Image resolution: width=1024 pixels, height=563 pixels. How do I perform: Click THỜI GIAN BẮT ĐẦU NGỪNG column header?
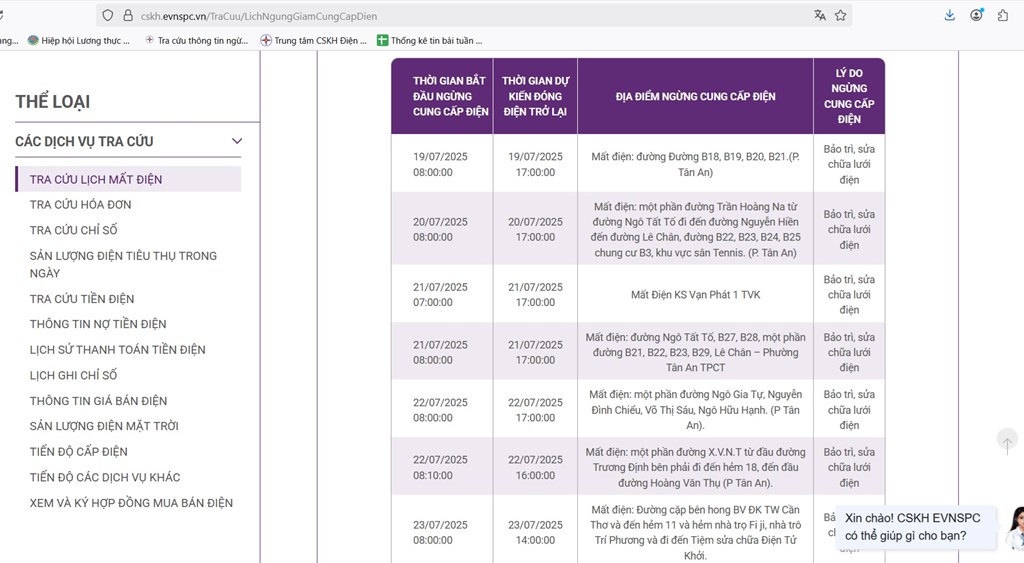(x=442, y=96)
